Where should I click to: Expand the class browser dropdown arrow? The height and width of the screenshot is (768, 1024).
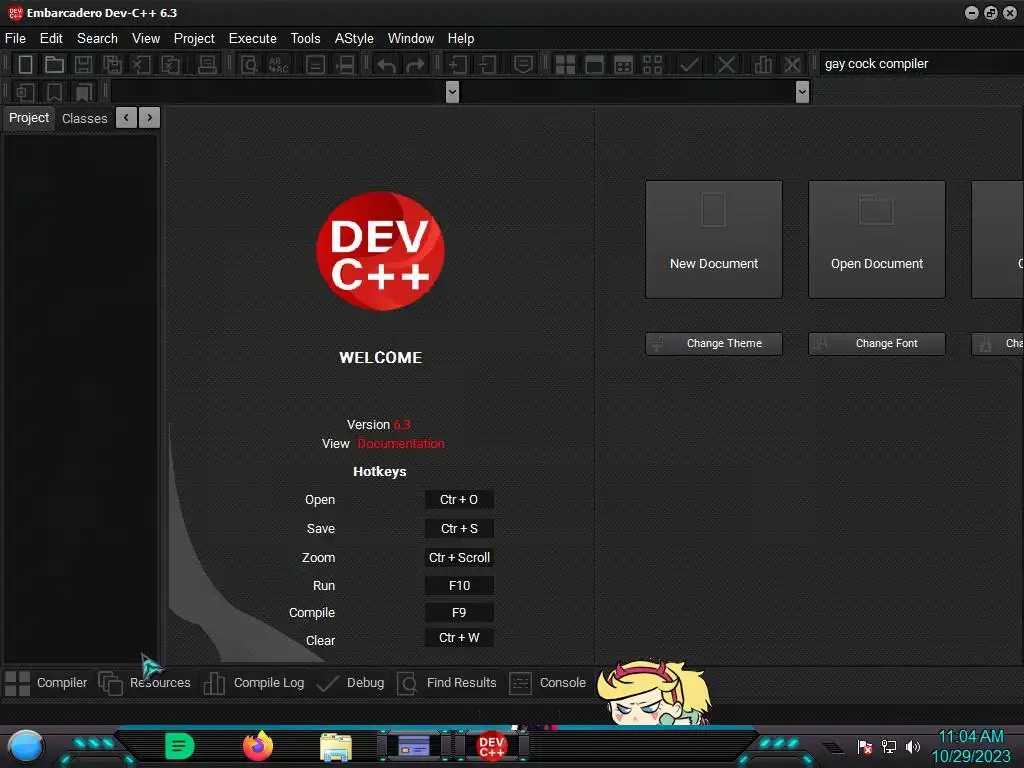[x=452, y=92]
